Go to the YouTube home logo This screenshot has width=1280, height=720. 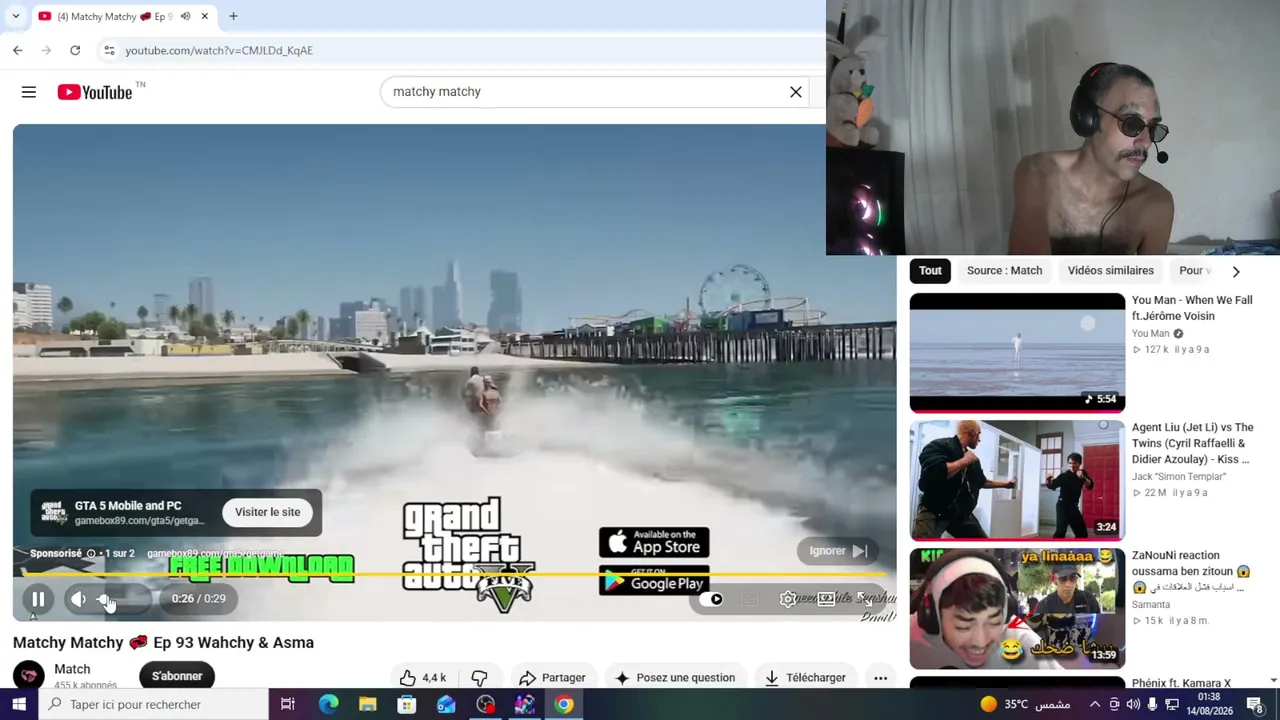pos(95,92)
